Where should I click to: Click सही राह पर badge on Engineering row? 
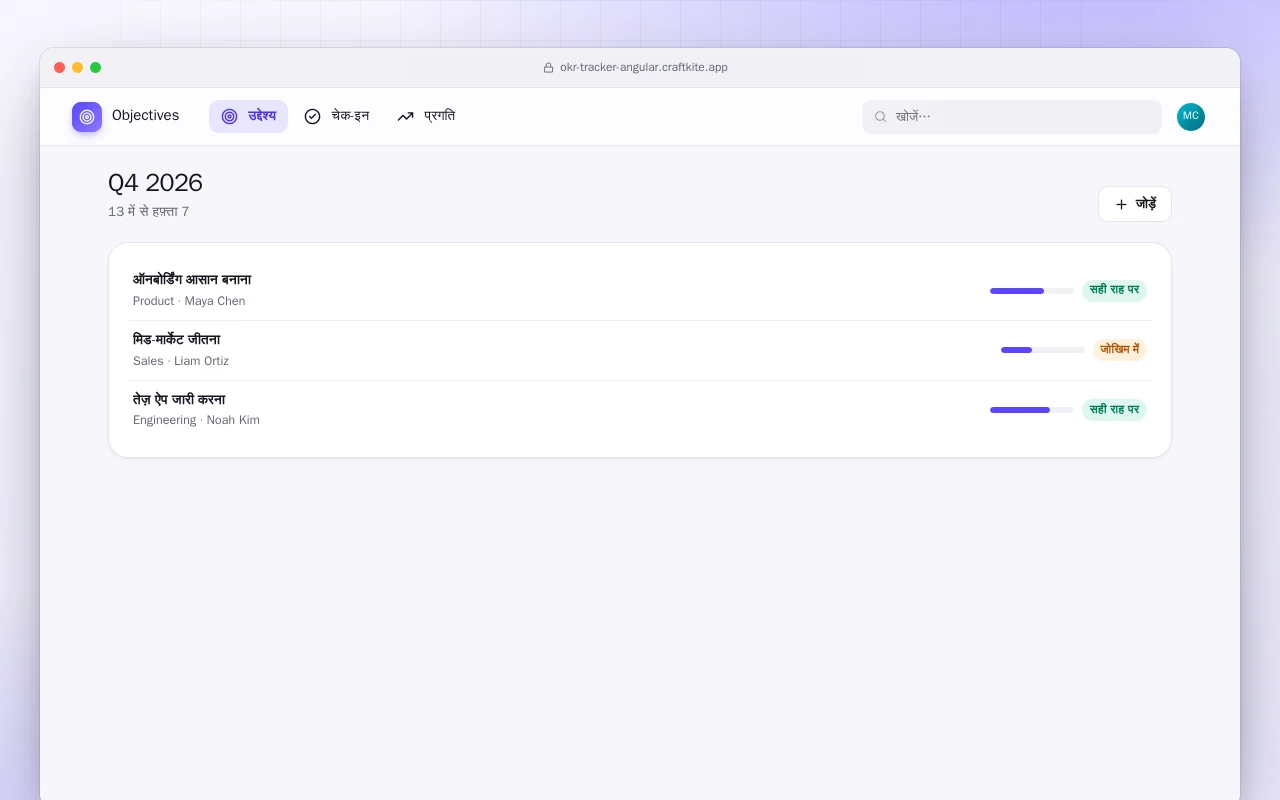(1114, 410)
